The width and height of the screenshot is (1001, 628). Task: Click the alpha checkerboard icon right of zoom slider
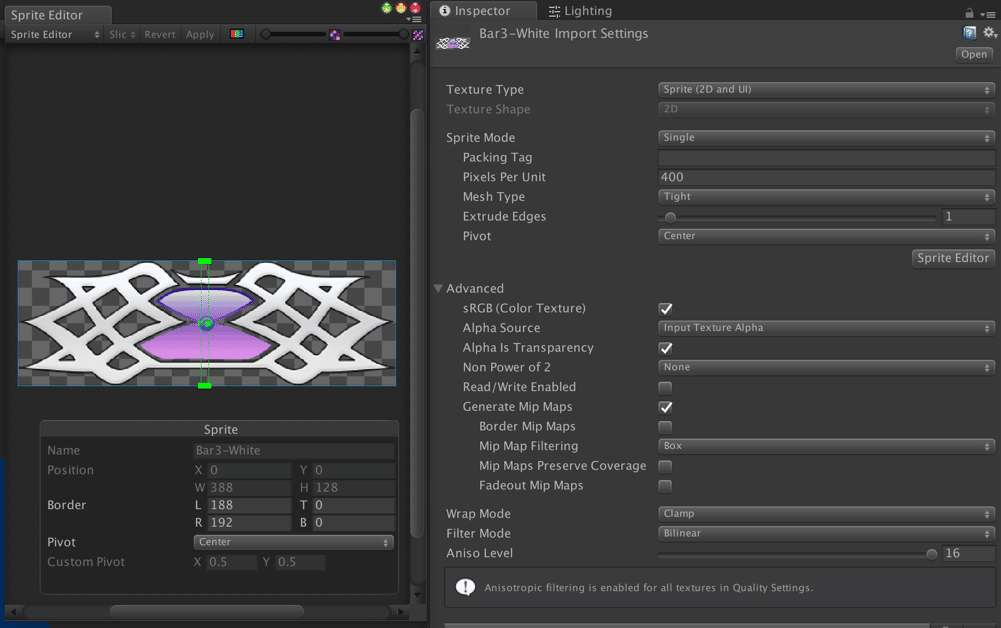click(x=418, y=33)
